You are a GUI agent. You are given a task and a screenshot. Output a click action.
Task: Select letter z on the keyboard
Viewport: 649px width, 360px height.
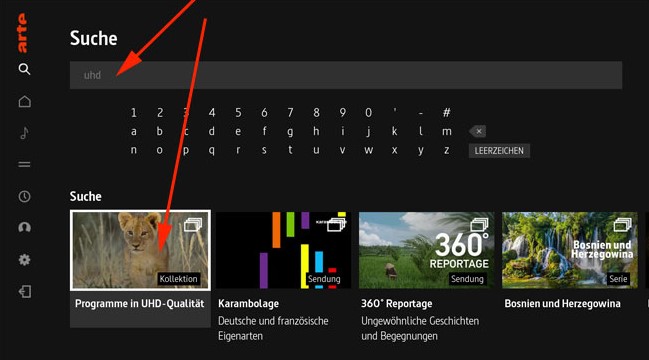[447, 150]
